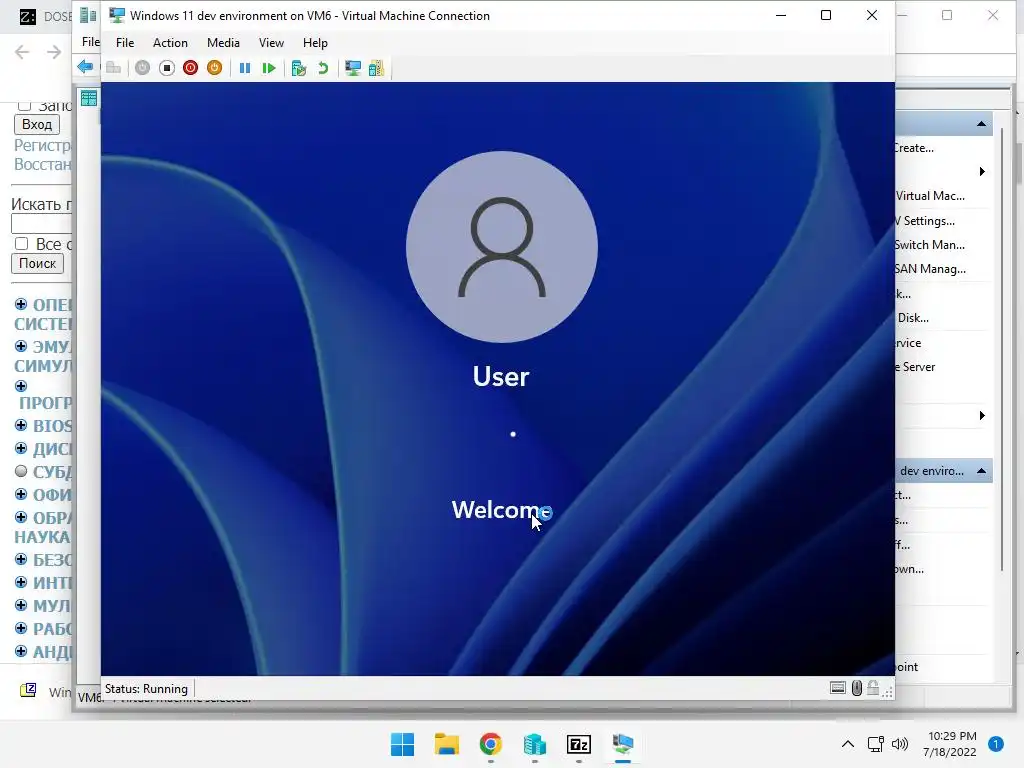The width and height of the screenshot is (1024, 768).
Task: Pause the virtual machine
Action: point(245,68)
